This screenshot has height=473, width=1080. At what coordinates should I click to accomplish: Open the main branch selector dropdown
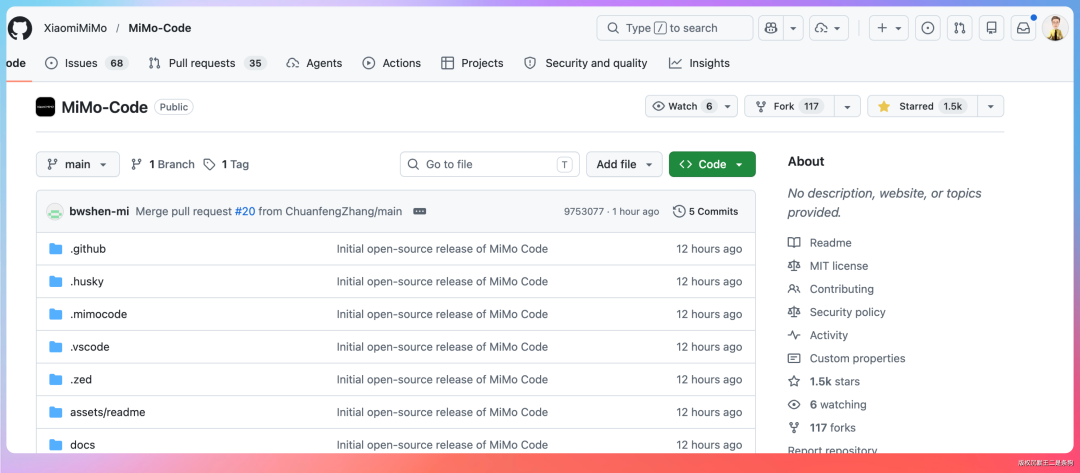(x=78, y=165)
